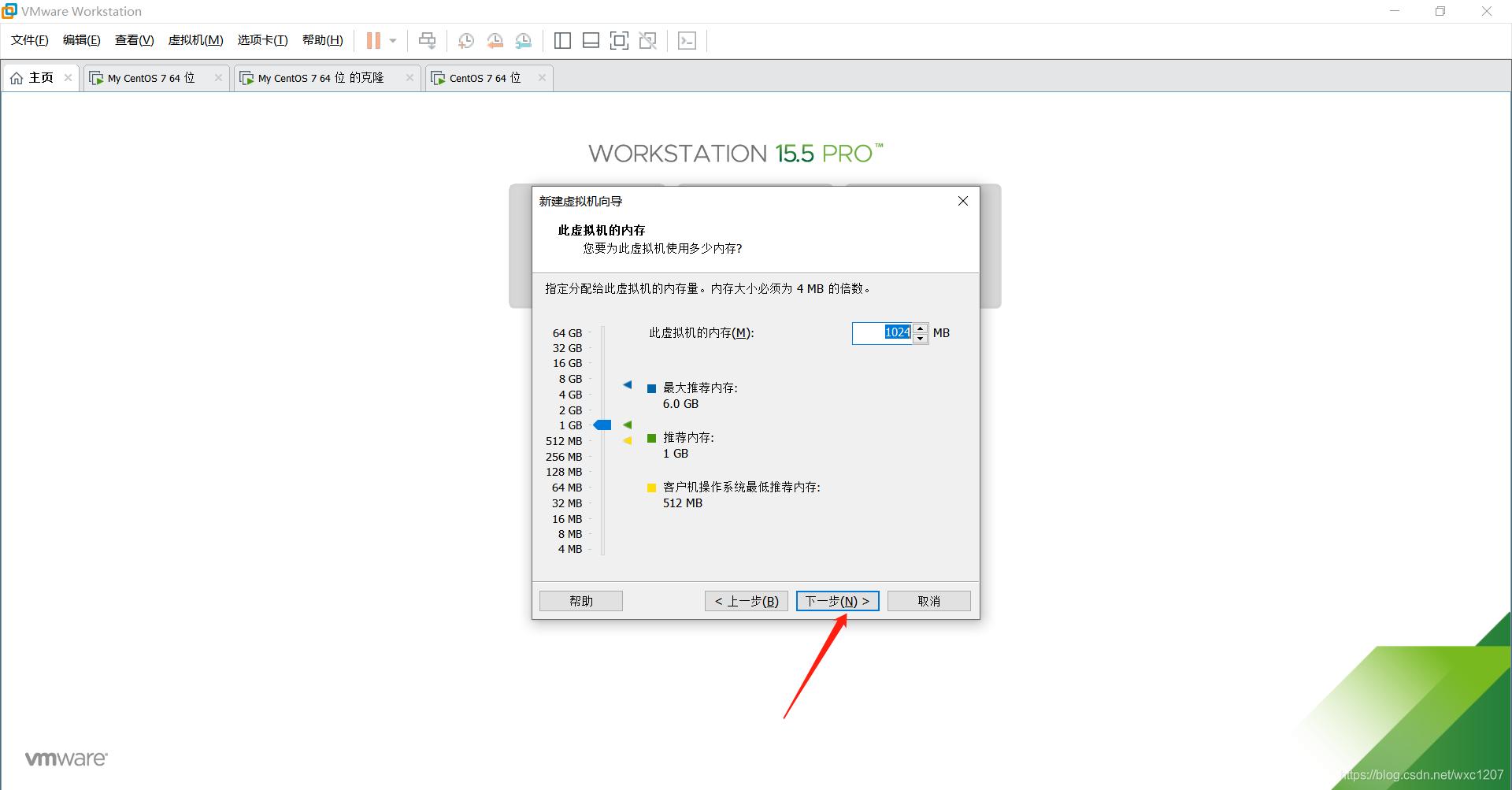Viewport: 1512px width, 790px height.
Task: Toggle the library sidebar view icon
Action: (562, 41)
